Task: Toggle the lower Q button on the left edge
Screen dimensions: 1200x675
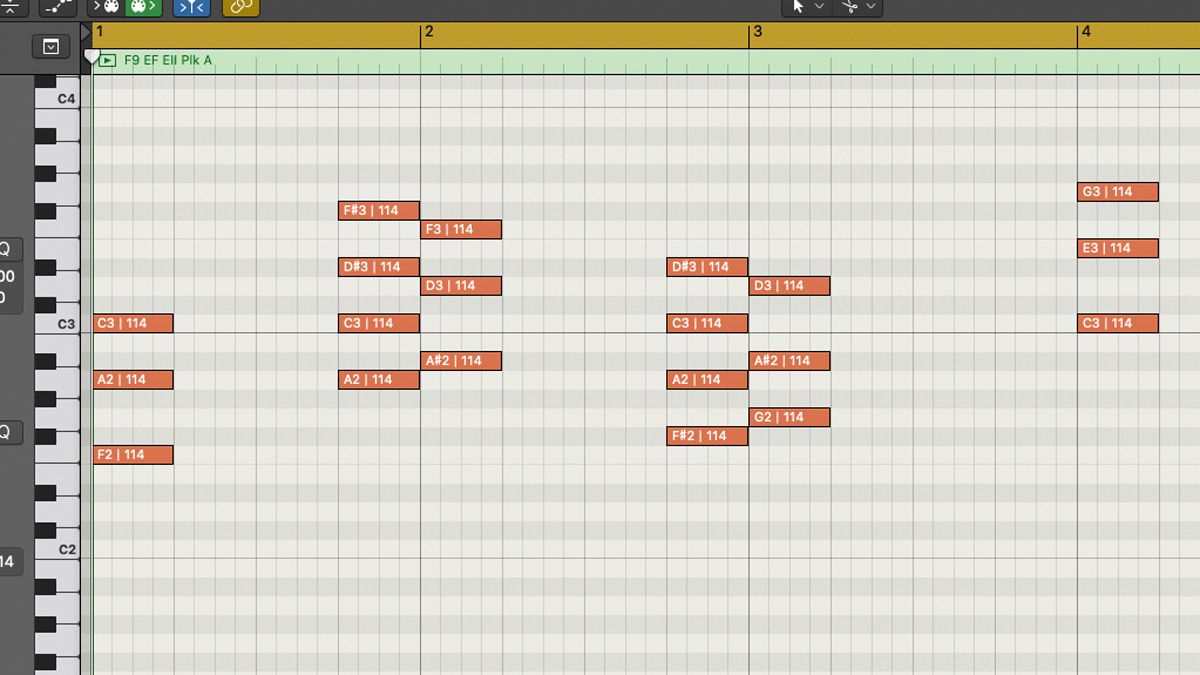Action: (6, 432)
